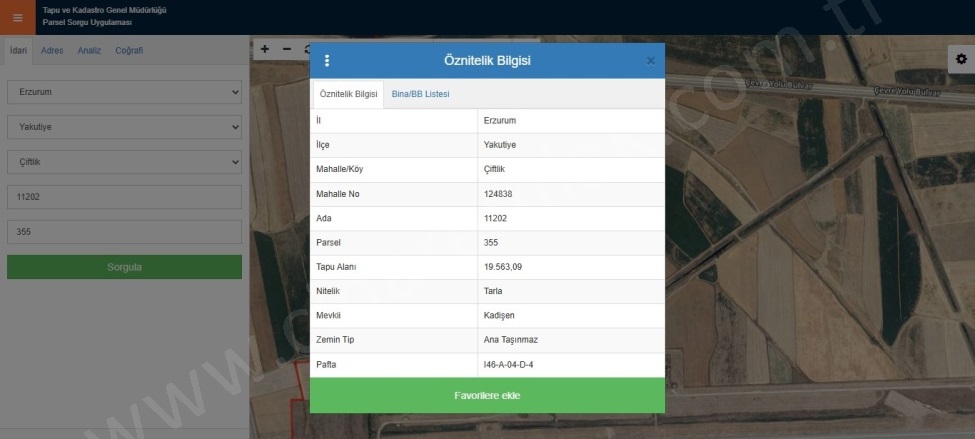
Task: Open the dialog's three-dot options menu
Action: click(x=327, y=61)
